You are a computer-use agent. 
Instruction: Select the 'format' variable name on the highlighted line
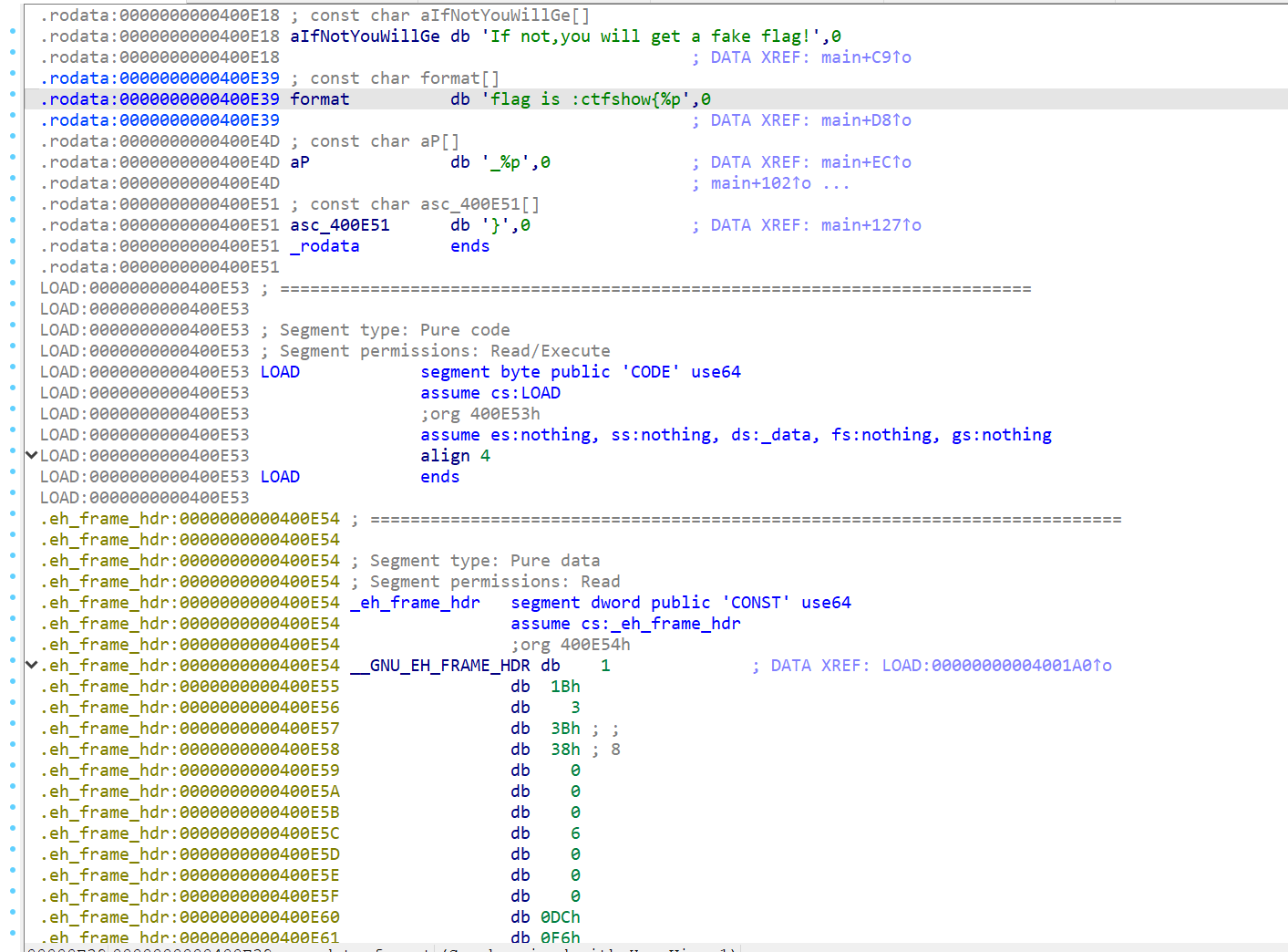tap(320, 99)
